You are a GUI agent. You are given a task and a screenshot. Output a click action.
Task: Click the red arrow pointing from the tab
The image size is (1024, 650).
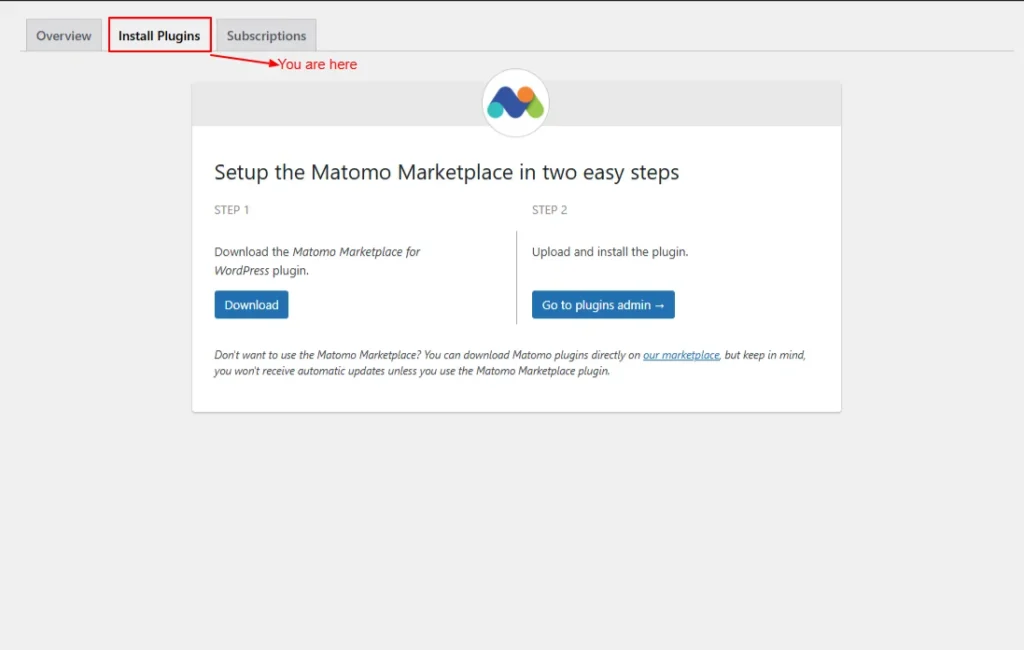tap(243, 60)
